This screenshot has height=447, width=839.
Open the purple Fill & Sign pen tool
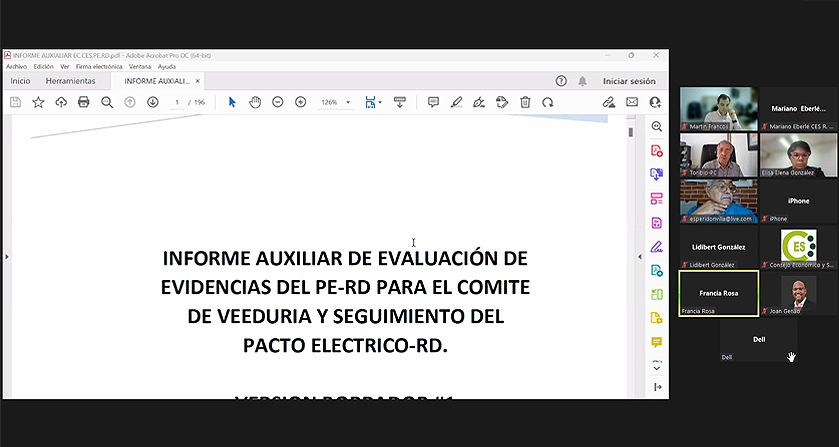pyautogui.click(x=657, y=247)
